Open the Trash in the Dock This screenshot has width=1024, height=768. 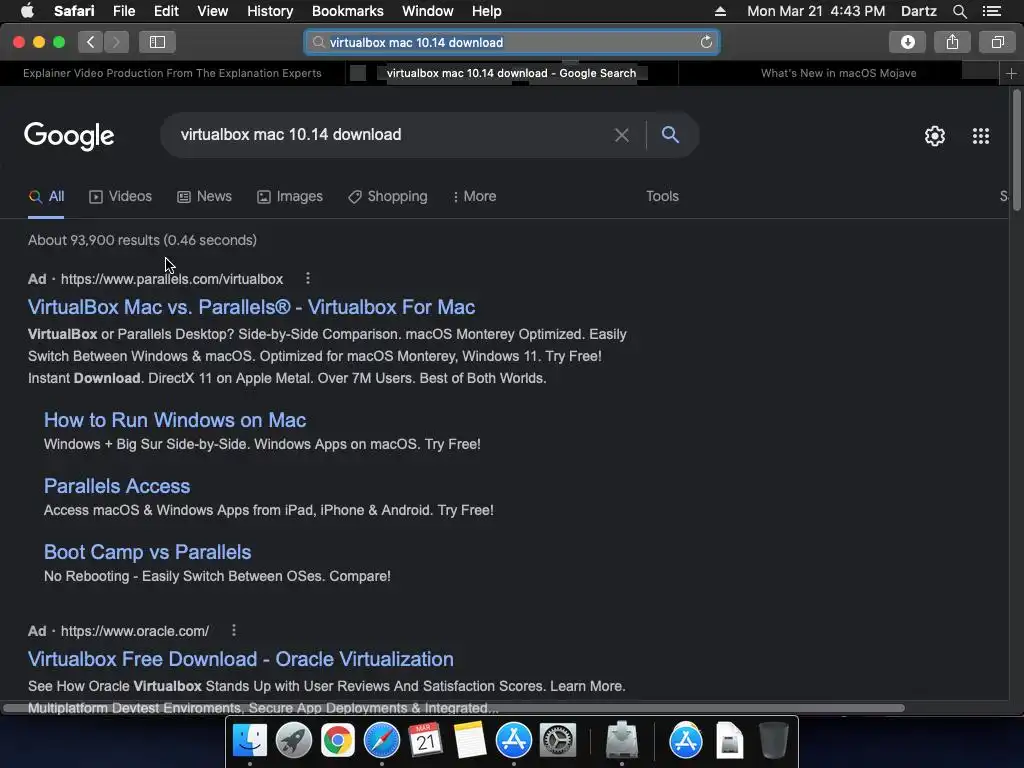pyautogui.click(x=773, y=741)
